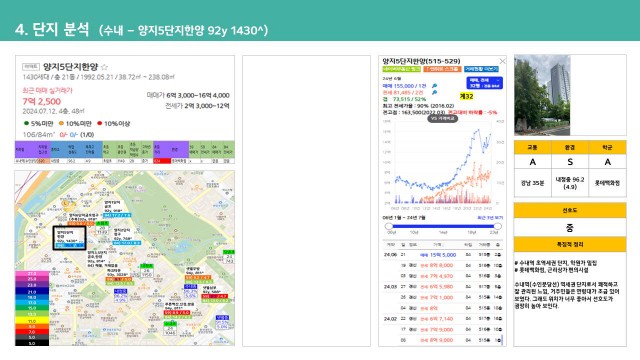Click the pink 27.0 legend swatch
The height and width of the screenshot is (360, 640).
pyautogui.click(x=32, y=273)
